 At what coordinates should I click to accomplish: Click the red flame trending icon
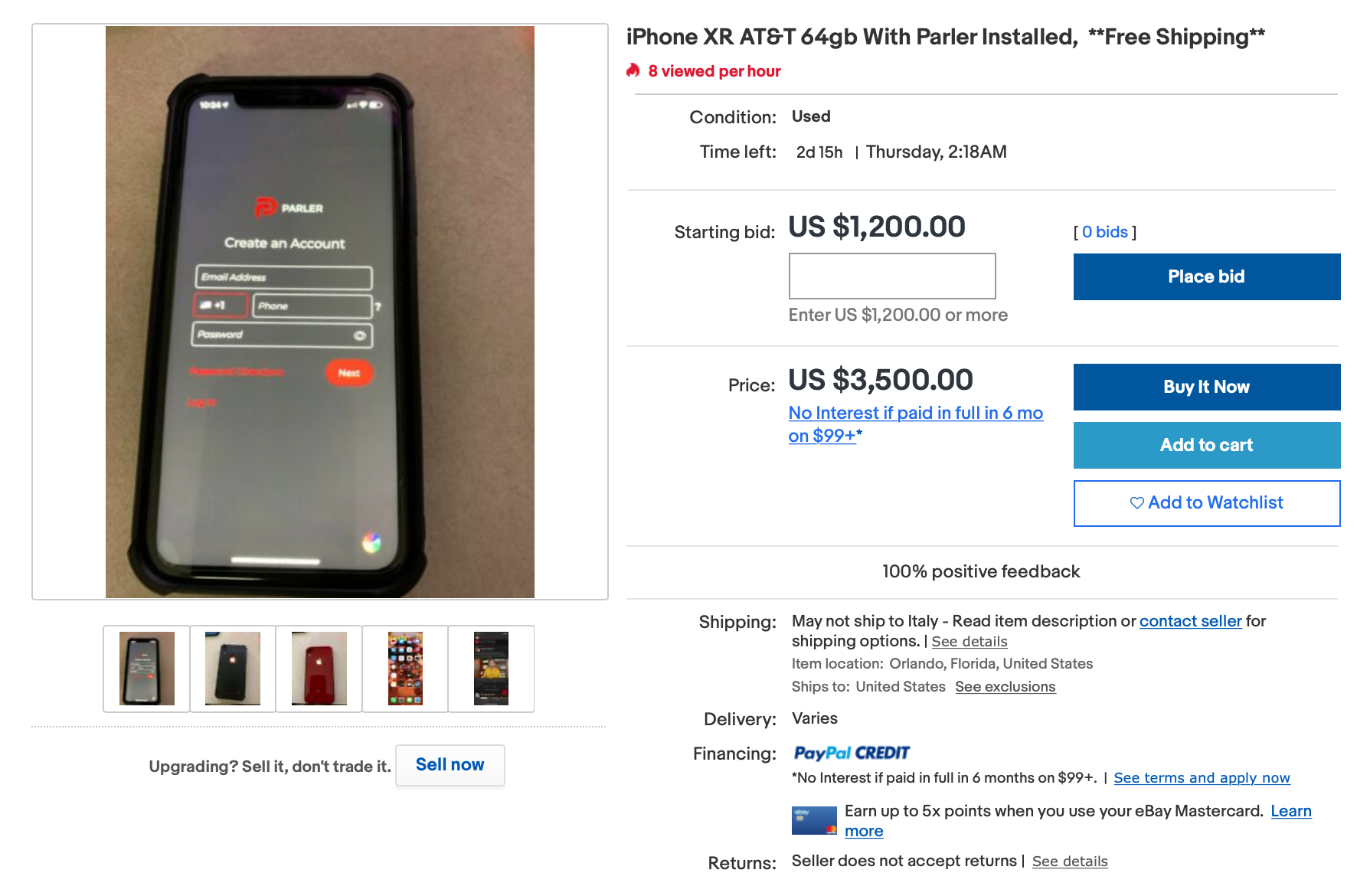coord(633,70)
